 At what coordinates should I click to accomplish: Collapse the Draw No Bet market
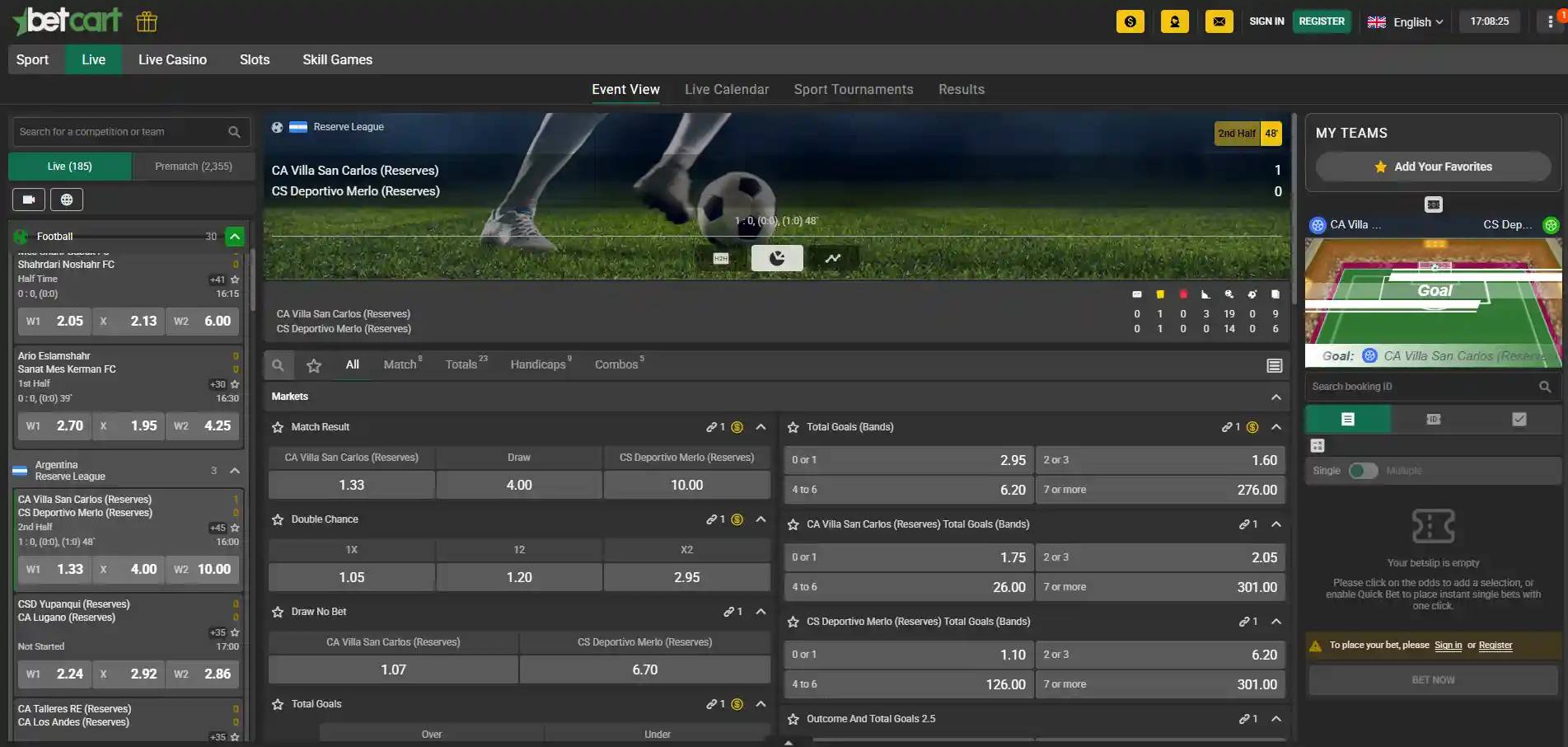tap(761, 612)
